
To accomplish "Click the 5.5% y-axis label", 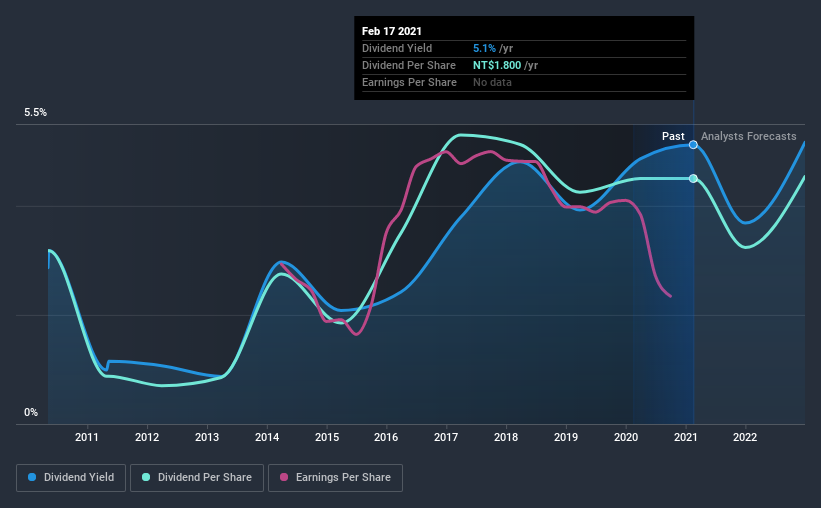I will click(x=35, y=113).
